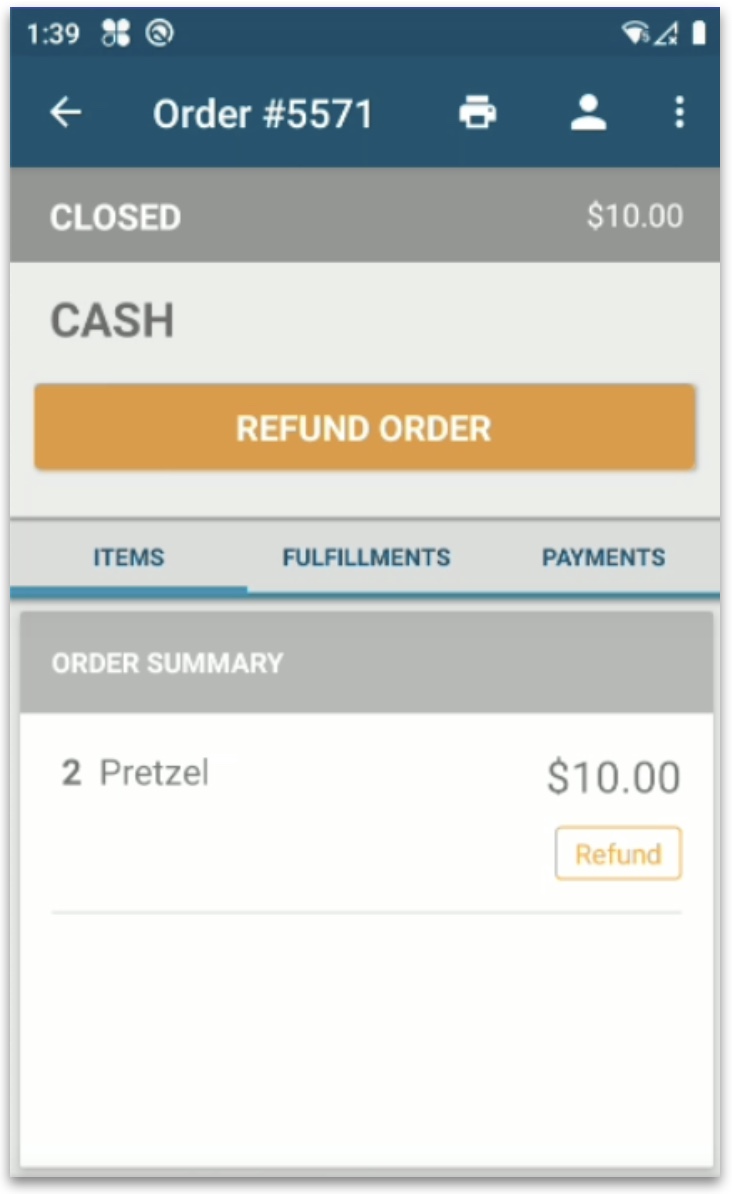Switch to the Payments tab
This screenshot has width=732, height=1194.
tap(603, 557)
